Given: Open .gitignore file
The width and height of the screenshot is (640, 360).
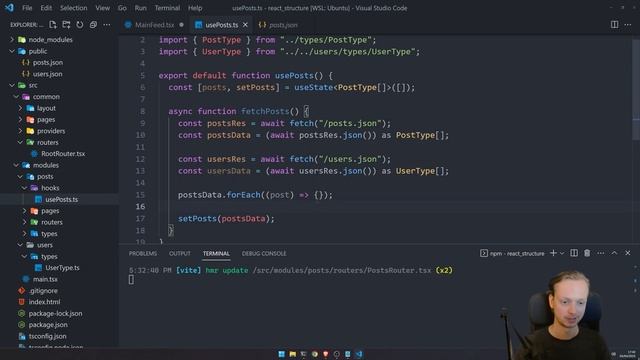Looking at the screenshot, I should (x=43, y=291).
